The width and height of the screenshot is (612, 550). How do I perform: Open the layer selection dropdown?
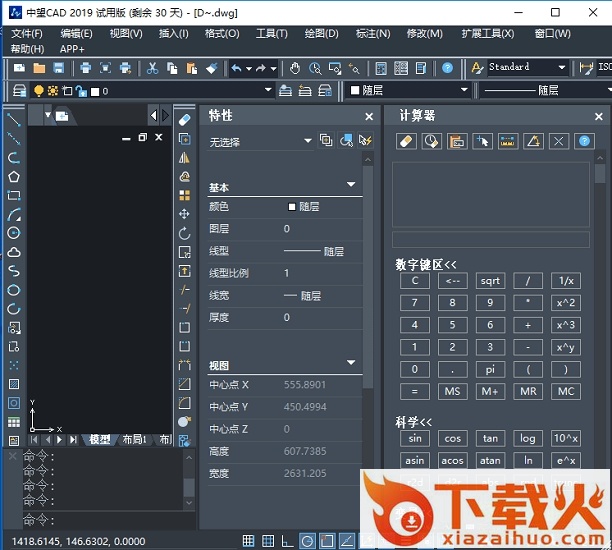268,90
